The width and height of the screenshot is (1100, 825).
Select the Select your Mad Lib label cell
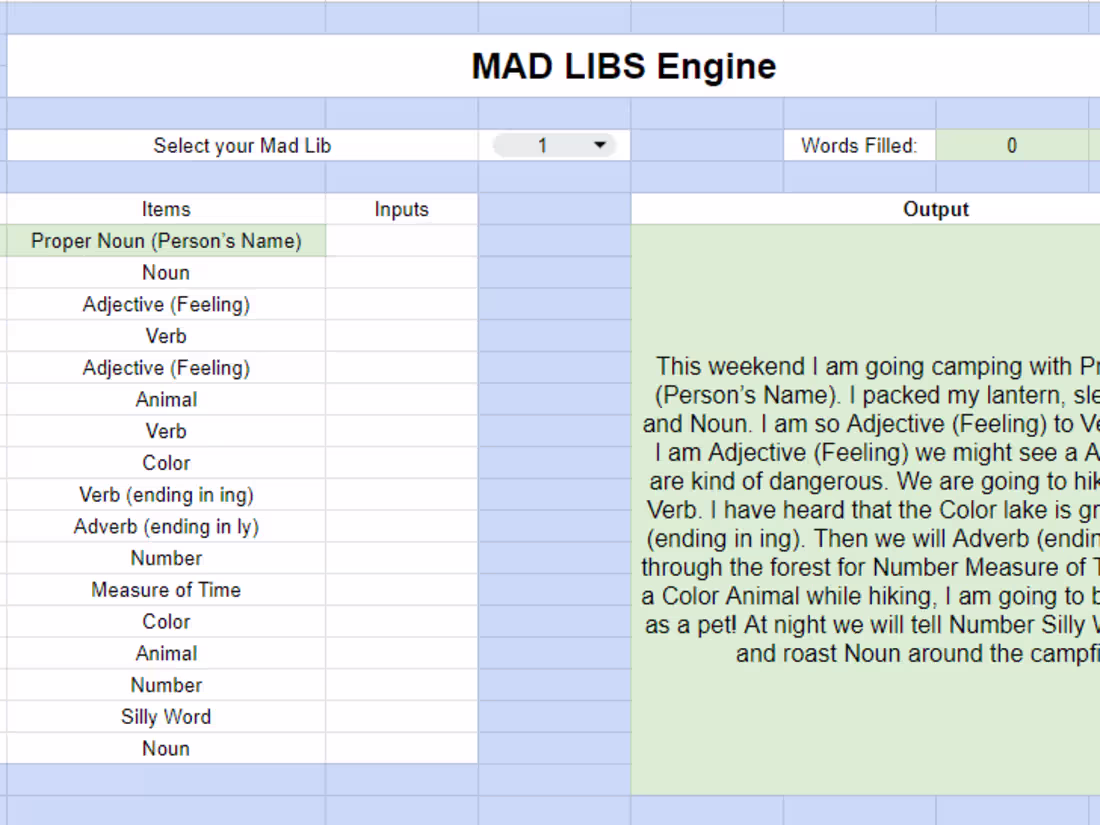tap(241, 145)
